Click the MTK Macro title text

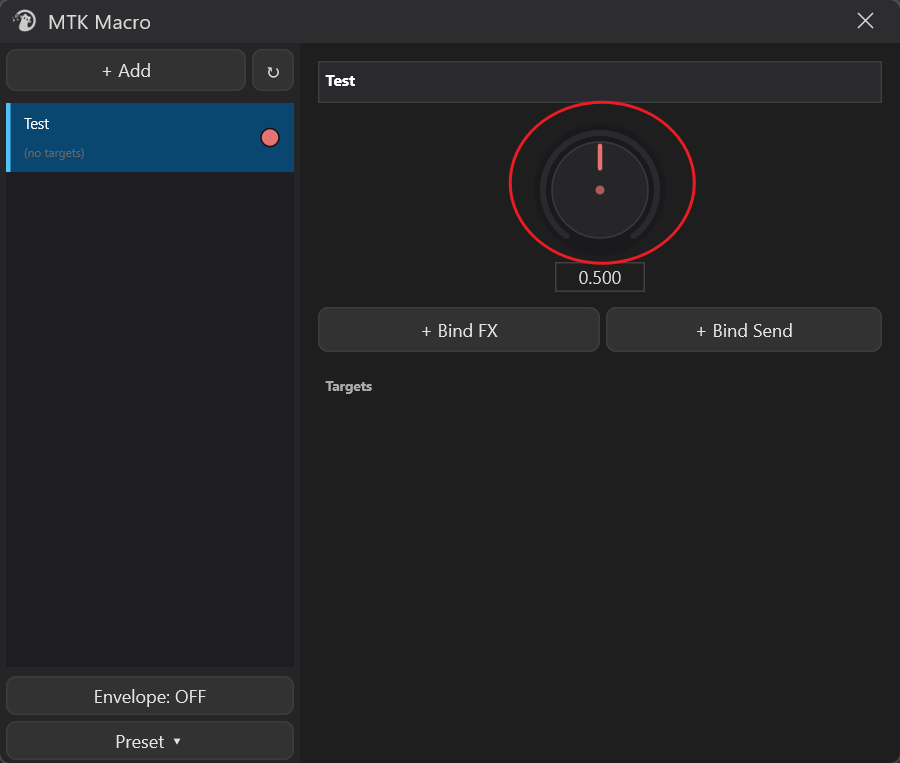(x=99, y=22)
